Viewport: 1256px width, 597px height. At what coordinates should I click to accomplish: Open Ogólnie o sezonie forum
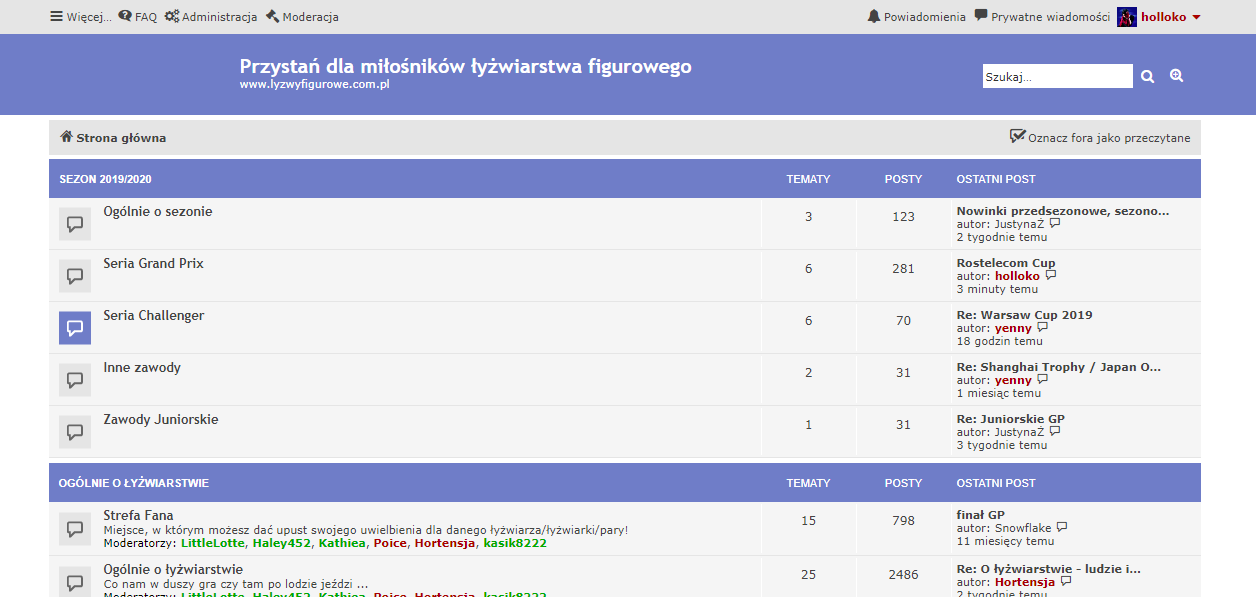(x=158, y=212)
